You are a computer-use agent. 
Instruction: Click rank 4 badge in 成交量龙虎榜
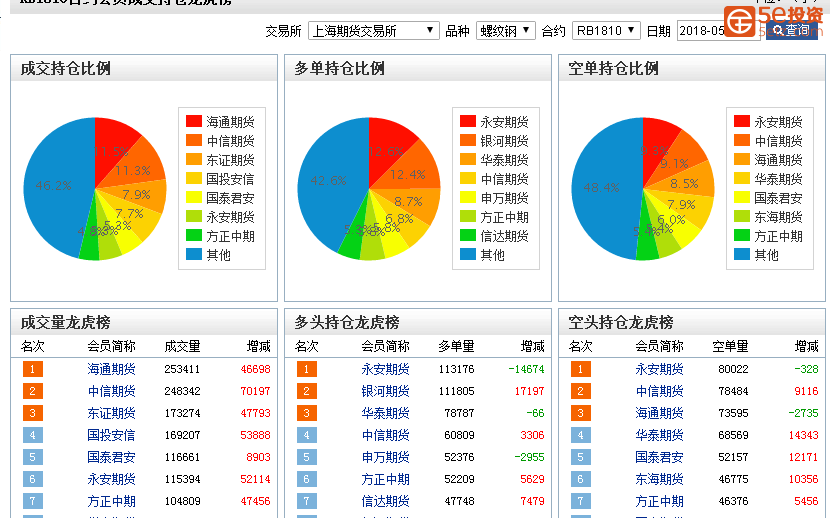[x=32, y=435]
